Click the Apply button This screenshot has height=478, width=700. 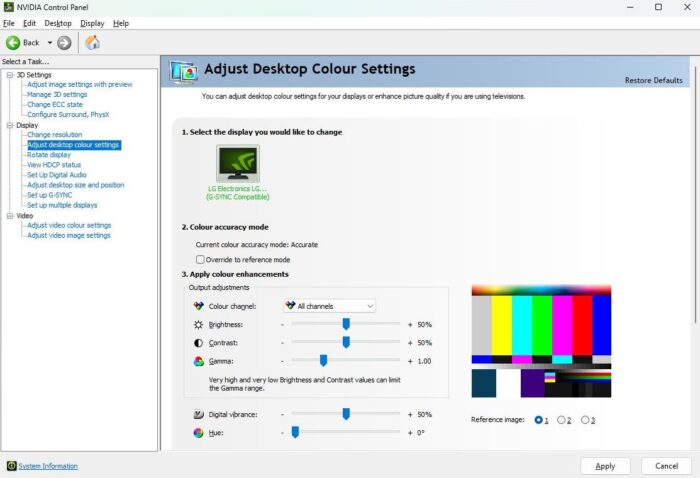(x=605, y=466)
